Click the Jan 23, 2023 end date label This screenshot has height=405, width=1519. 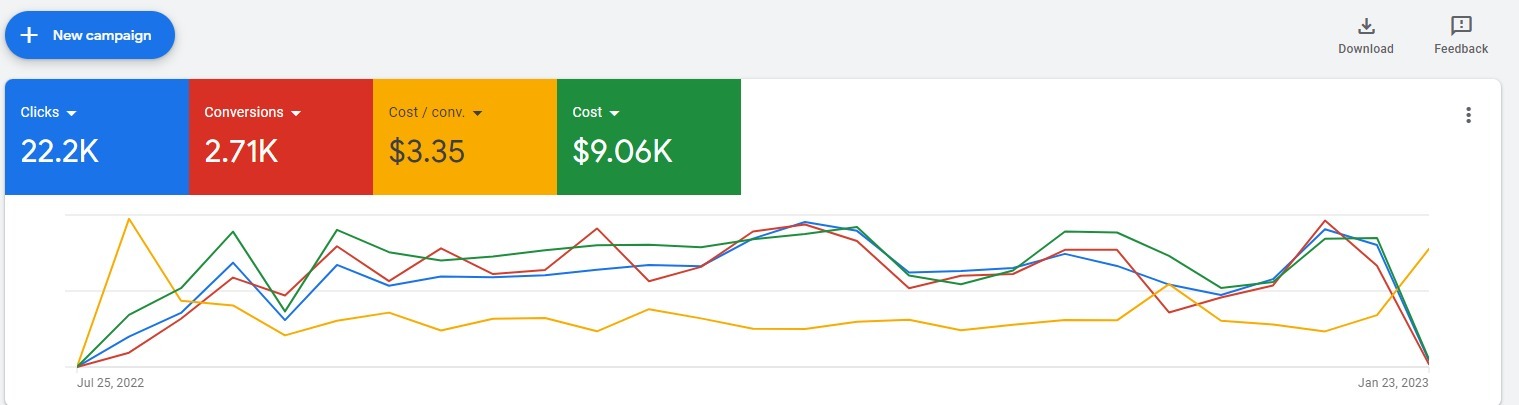point(1393,382)
